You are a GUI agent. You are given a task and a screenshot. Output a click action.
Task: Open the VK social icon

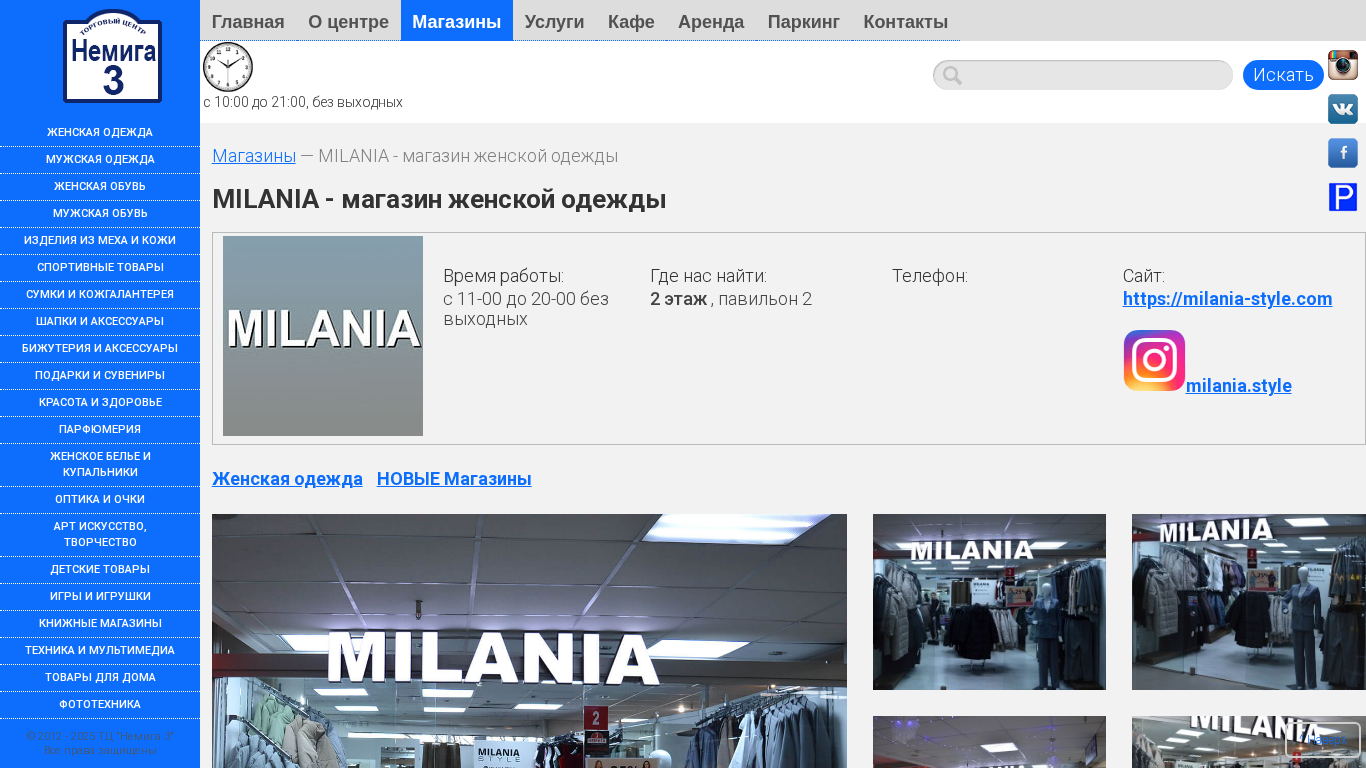pos(1343,109)
